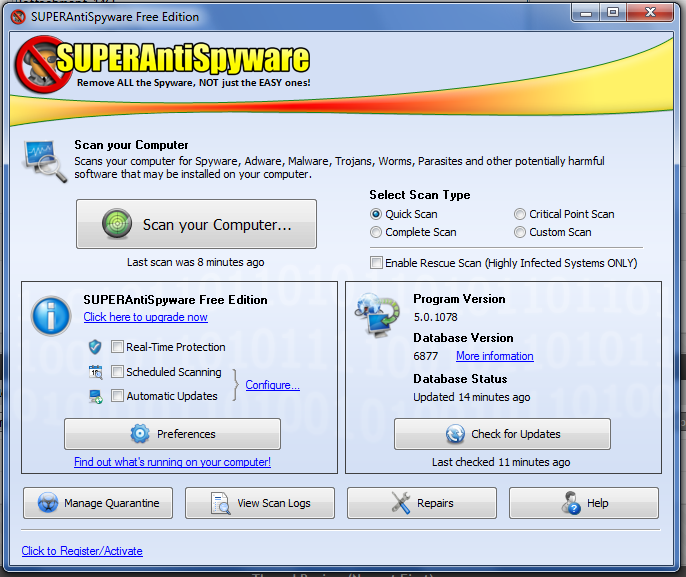Toggle the Automatic Updates checkbox
The image size is (686, 577).
(x=117, y=396)
